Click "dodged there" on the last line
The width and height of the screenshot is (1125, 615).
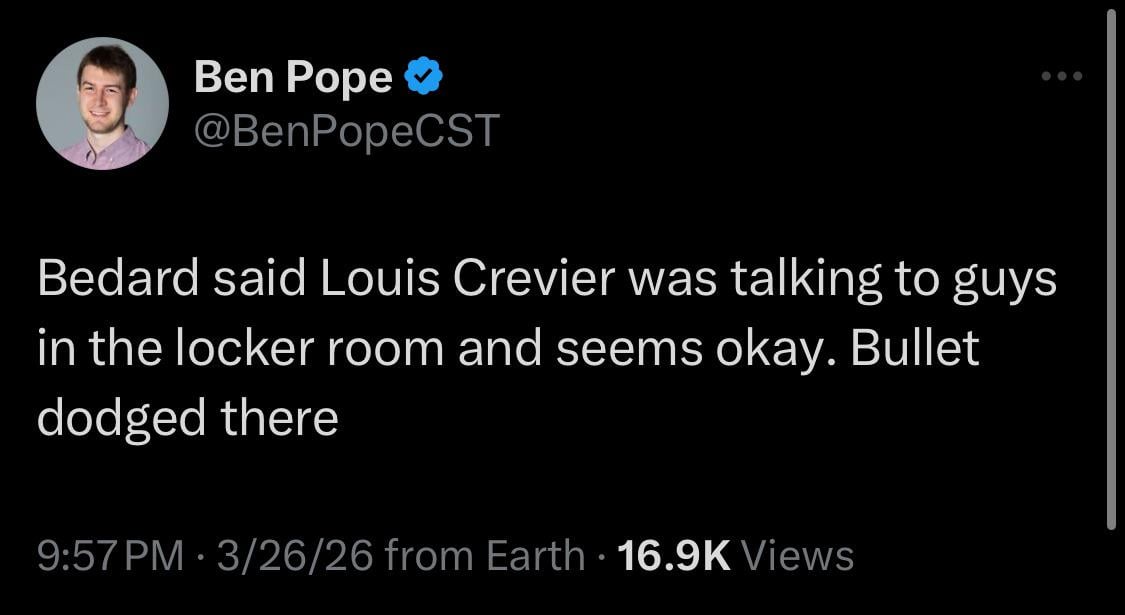point(188,418)
